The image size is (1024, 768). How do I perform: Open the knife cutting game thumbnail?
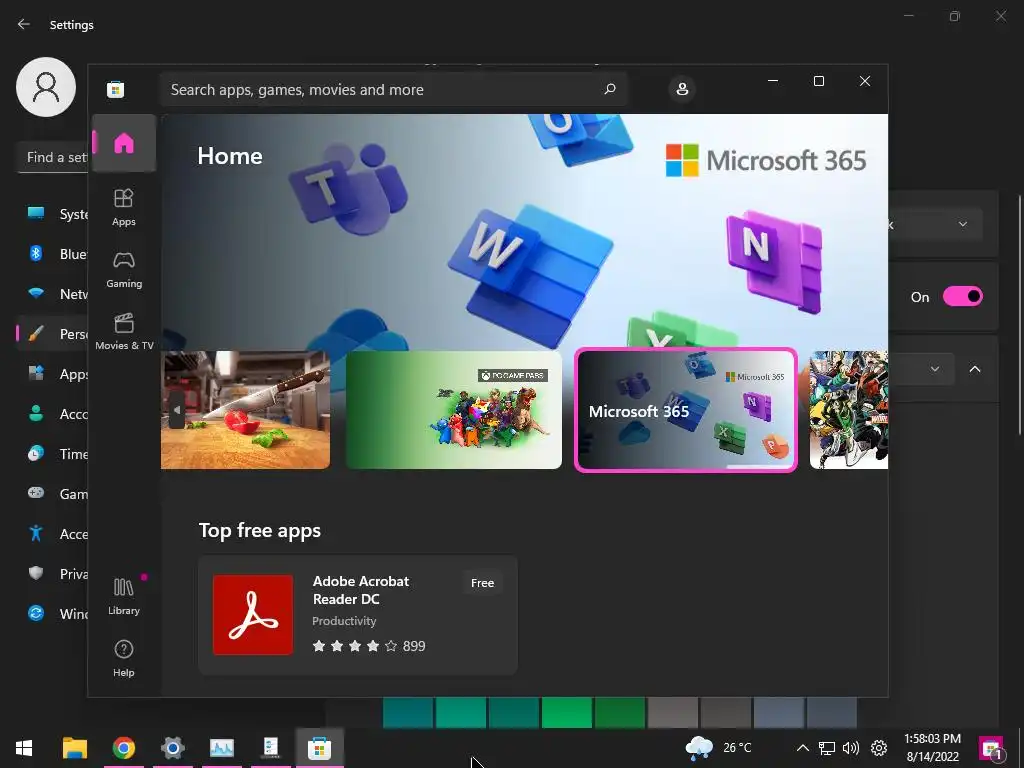point(246,409)
